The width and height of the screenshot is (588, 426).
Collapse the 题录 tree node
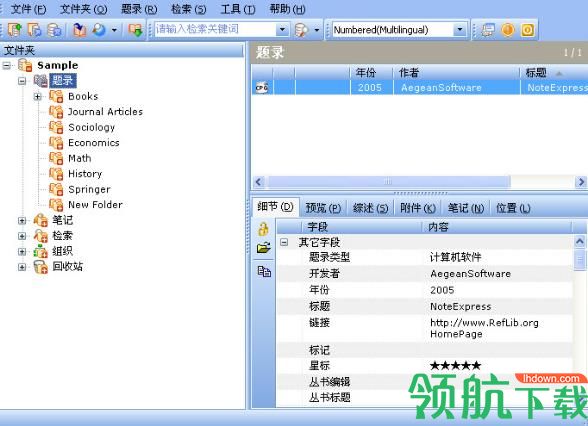22,81
